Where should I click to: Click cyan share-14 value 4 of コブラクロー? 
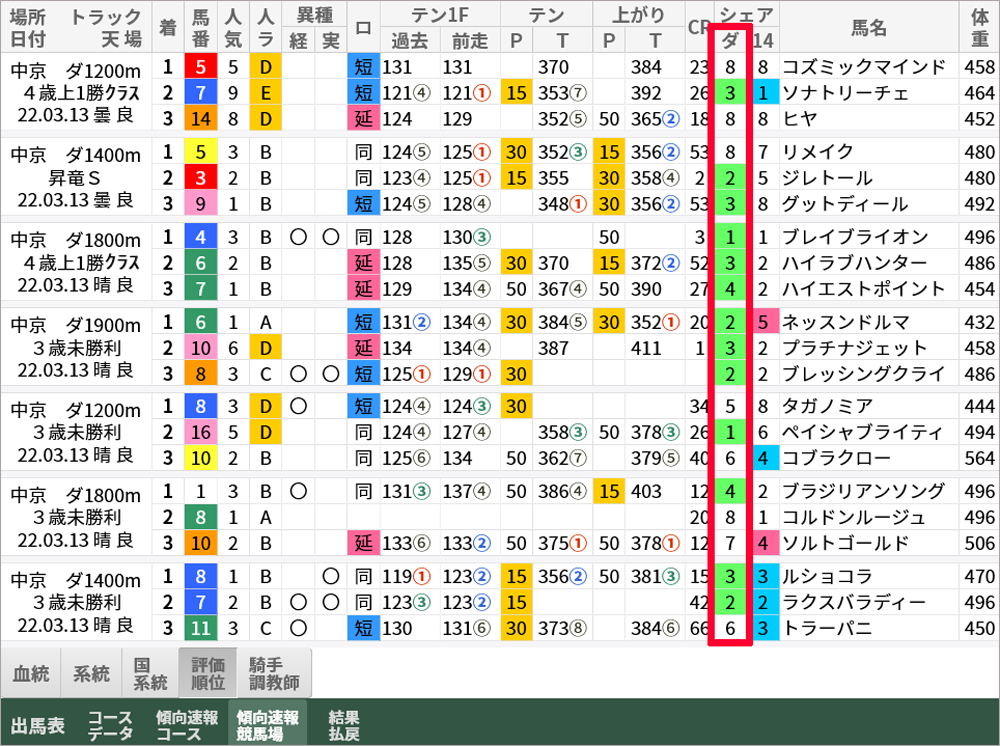point(763,458)
